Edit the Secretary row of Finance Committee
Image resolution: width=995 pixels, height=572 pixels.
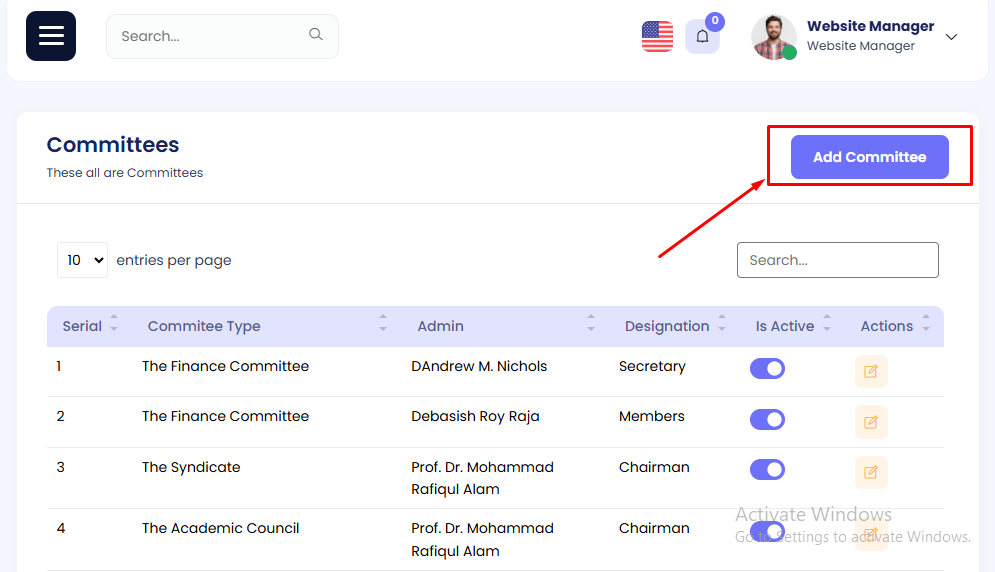point(871,371)
